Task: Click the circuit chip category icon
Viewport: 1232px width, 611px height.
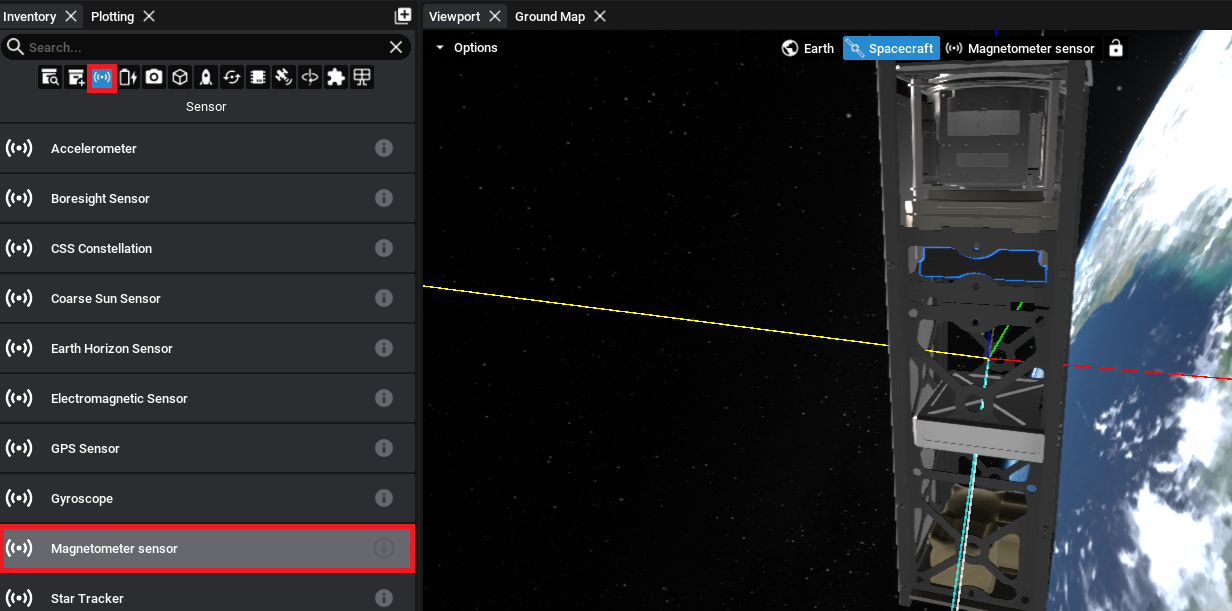Action: 258,77
